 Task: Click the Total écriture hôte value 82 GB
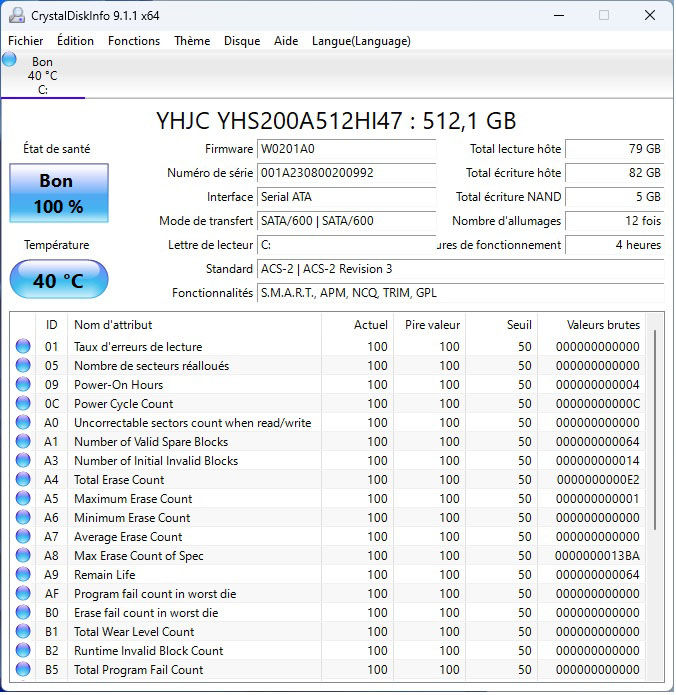tap(615, 173)
